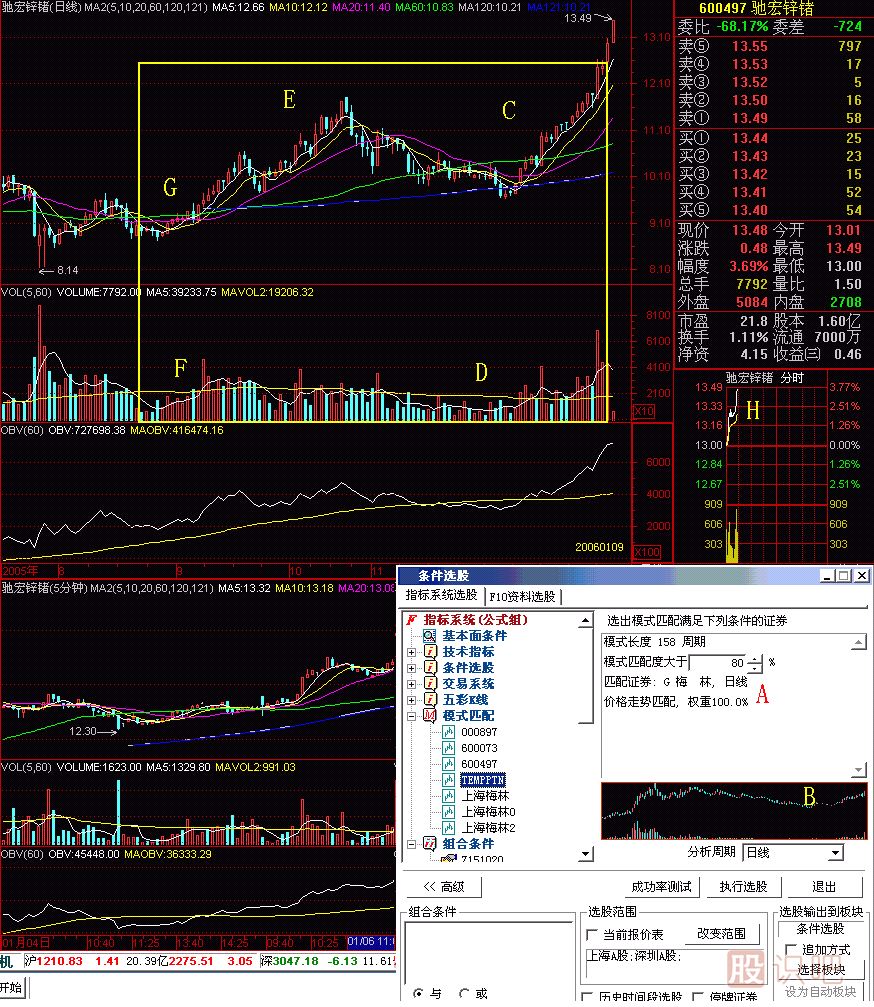Select the 上海梅林 pattern chart icon
This screenshot has width=874, height=1007.
coord(449,796)
